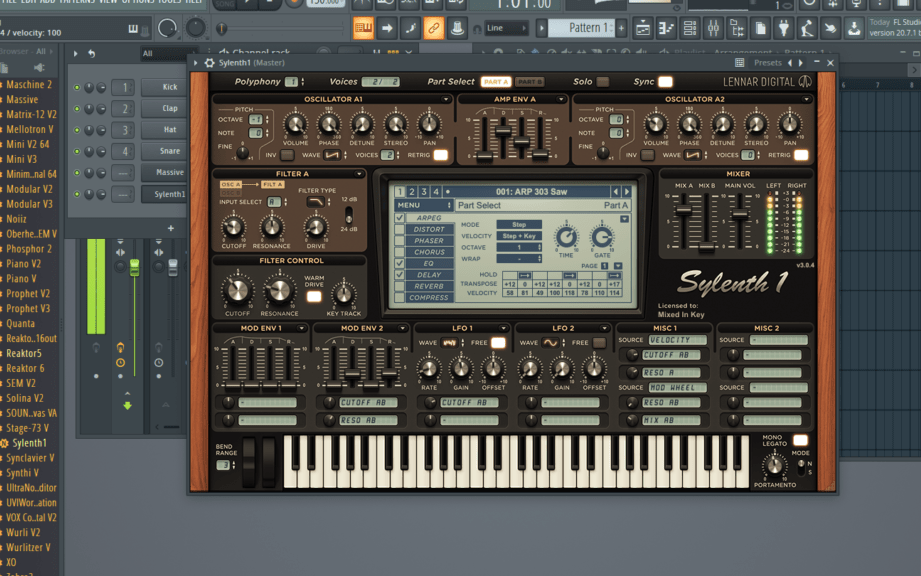
Task: Click the Oscillator A1 wave selector
Action: click(332, 155)
